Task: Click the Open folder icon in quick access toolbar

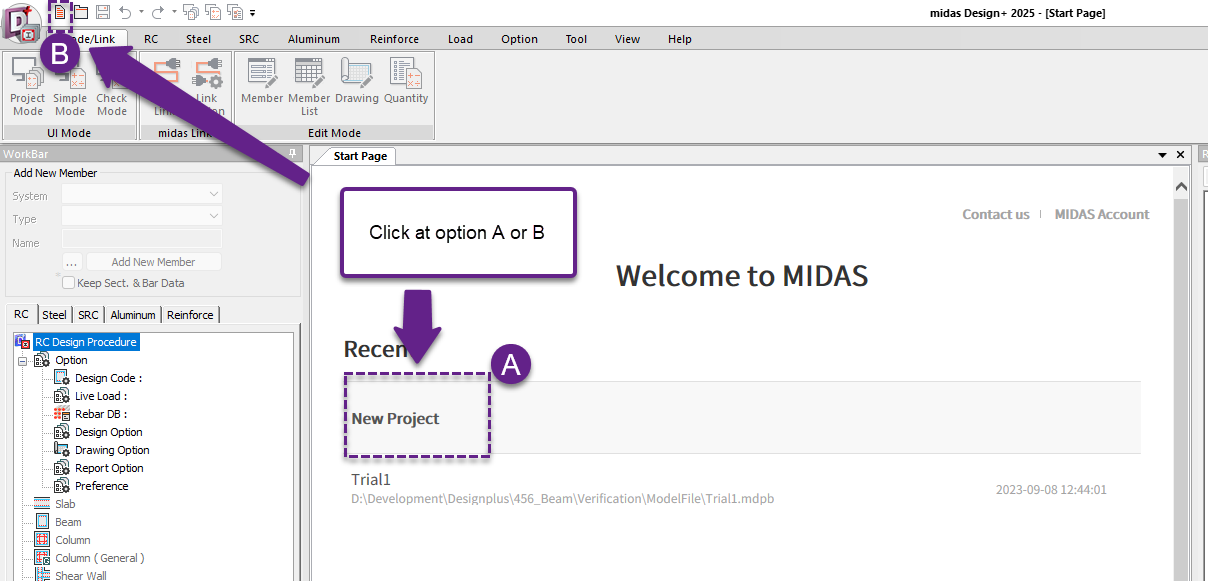Action: click(x=81, y=12)
